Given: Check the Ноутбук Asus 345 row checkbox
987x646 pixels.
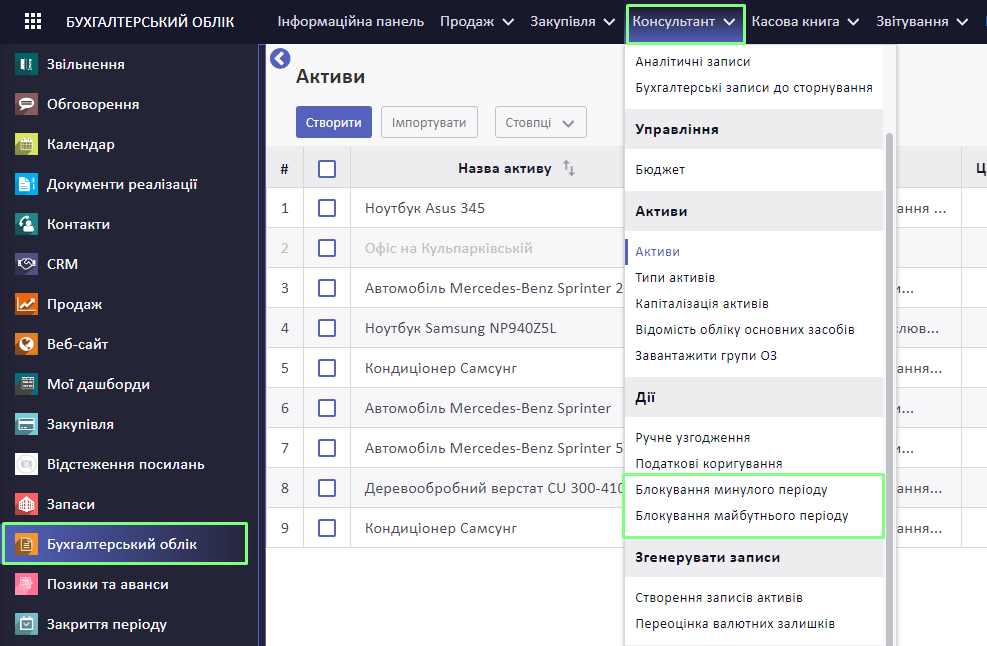Looking at the screenshot, I should point(327,208).
